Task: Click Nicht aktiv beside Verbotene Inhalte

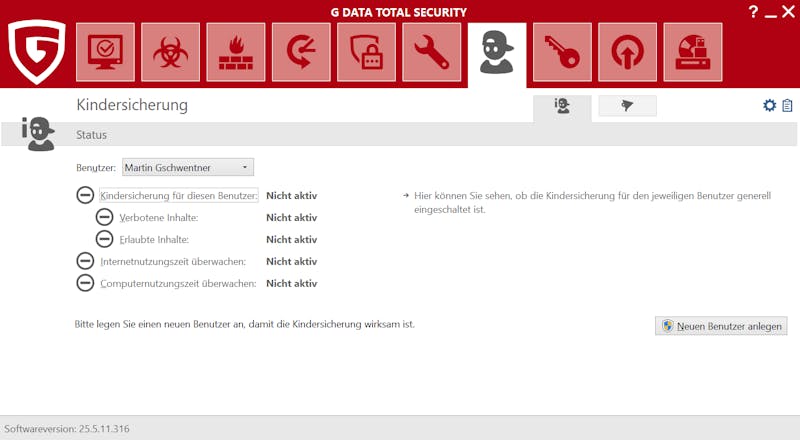Action: click(292, 217)
